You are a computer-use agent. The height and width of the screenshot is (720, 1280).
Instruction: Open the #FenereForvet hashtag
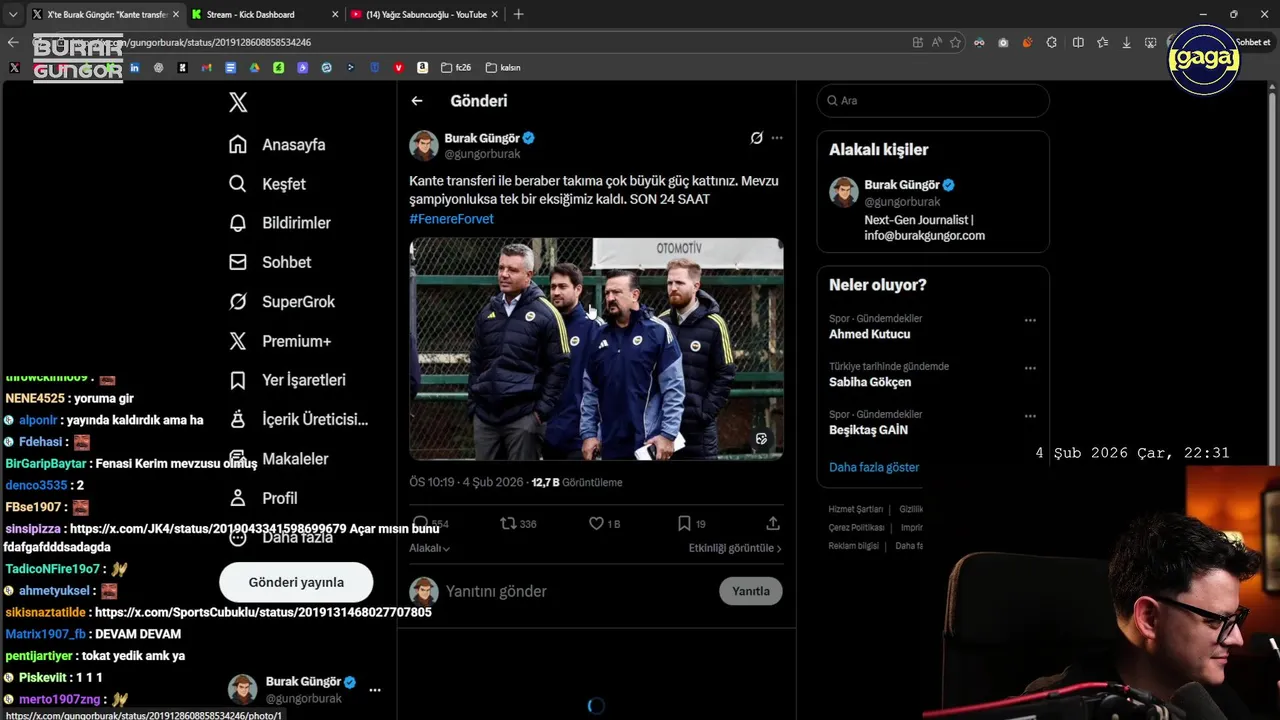point(451,218)
